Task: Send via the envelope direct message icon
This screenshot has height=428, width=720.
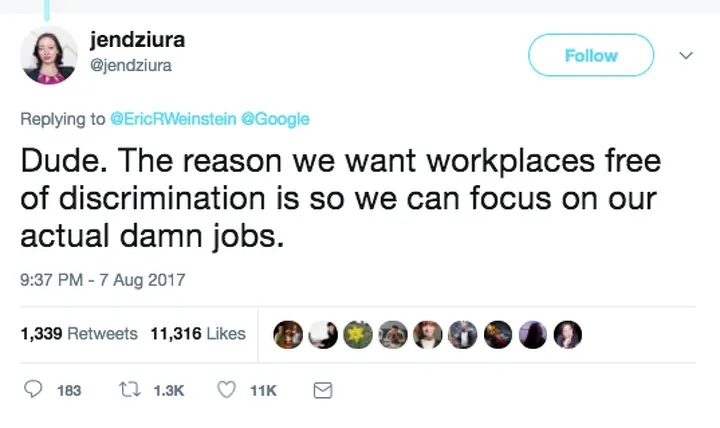Action: click(x=323, y=390)
